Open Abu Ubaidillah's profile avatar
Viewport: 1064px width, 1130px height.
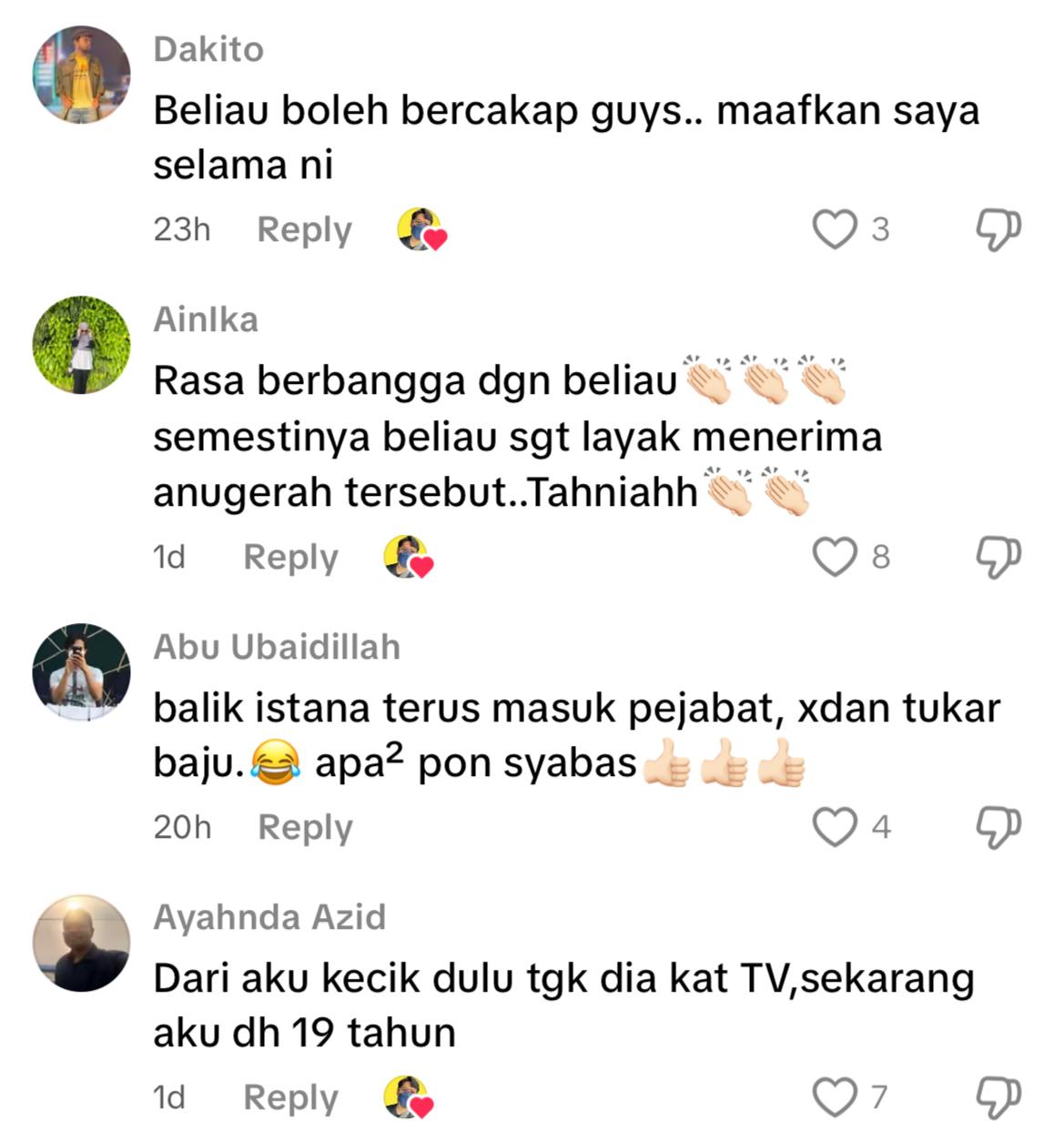[x=82, y=672]
